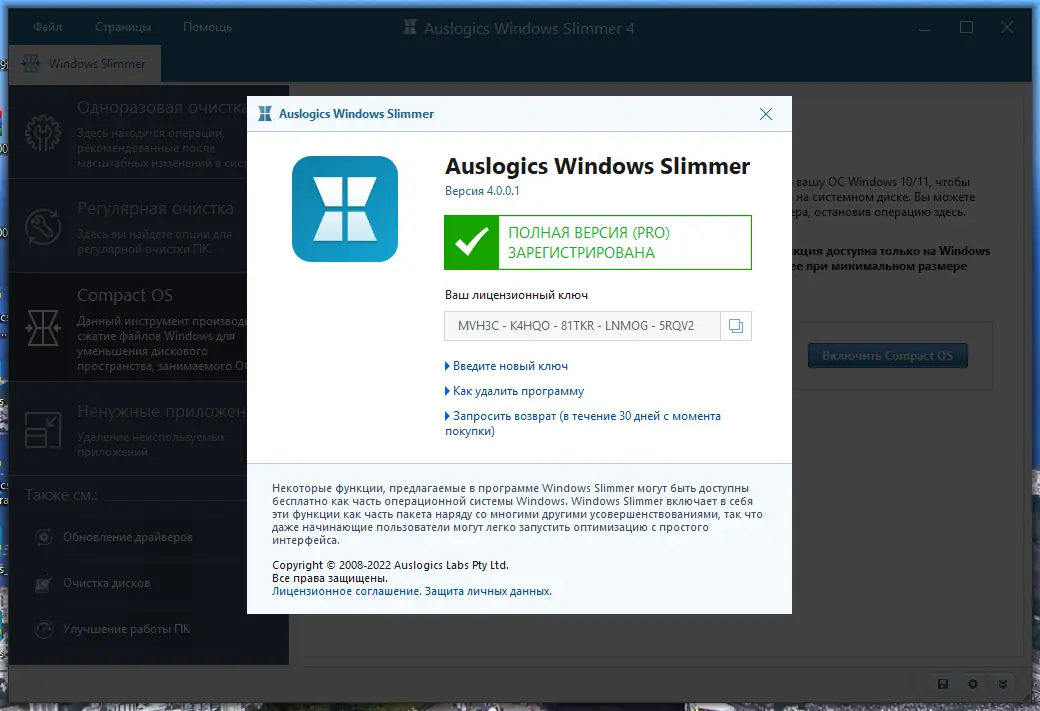The image size is (1040, 711).
Task: Open the 'Введите новый ключ' link
Action: click(510, 366)
